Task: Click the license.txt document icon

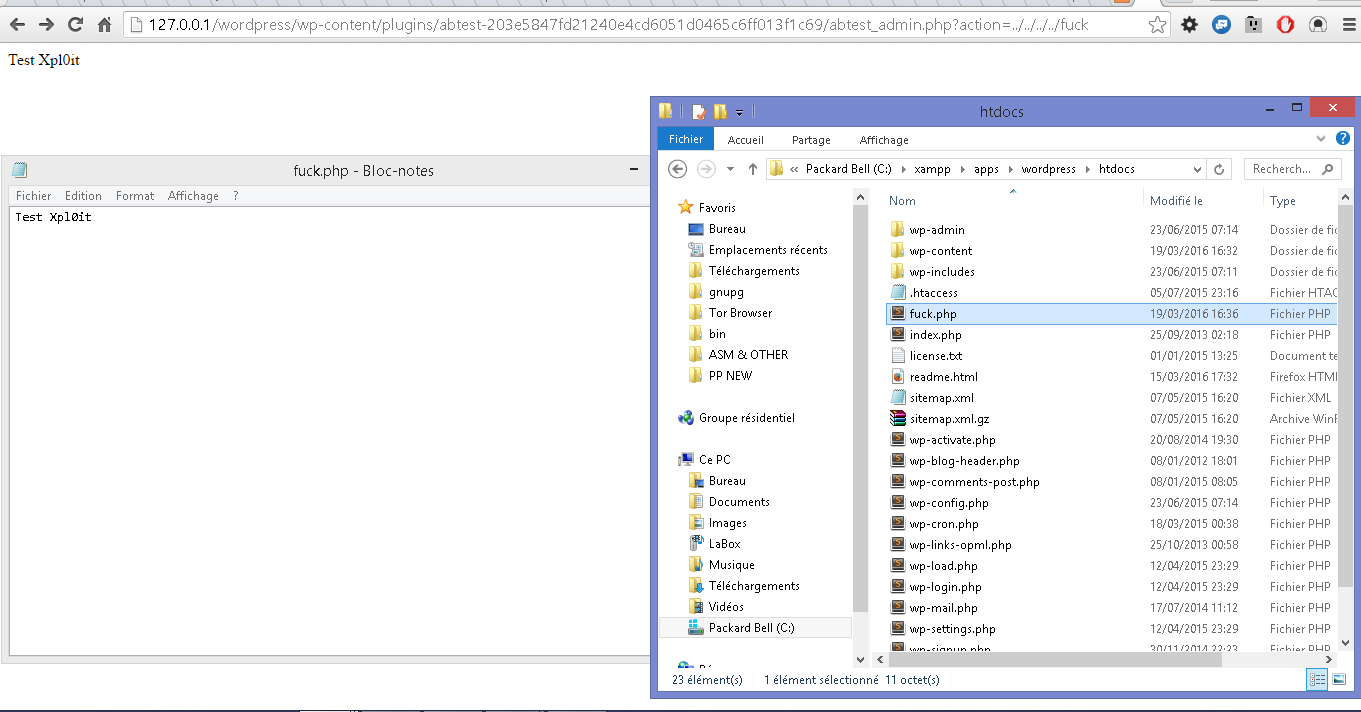Action: [897, 356]
